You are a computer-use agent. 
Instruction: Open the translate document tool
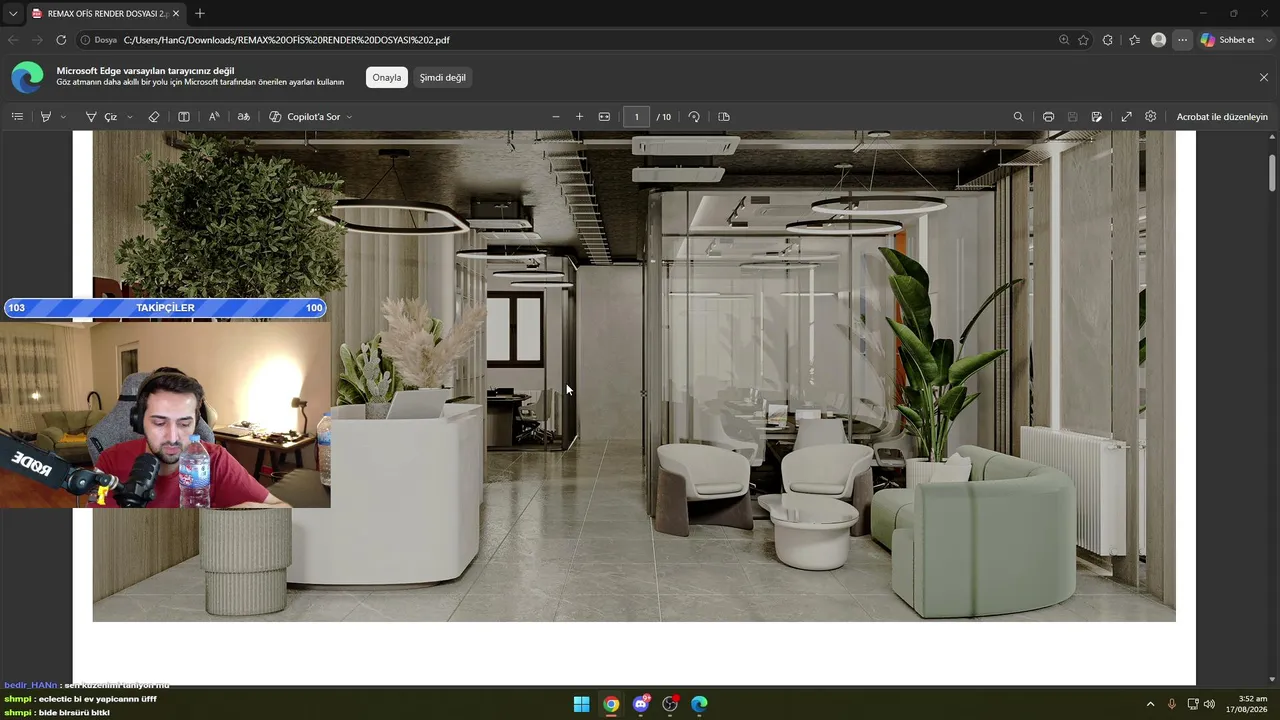click(x=243, y=117)
